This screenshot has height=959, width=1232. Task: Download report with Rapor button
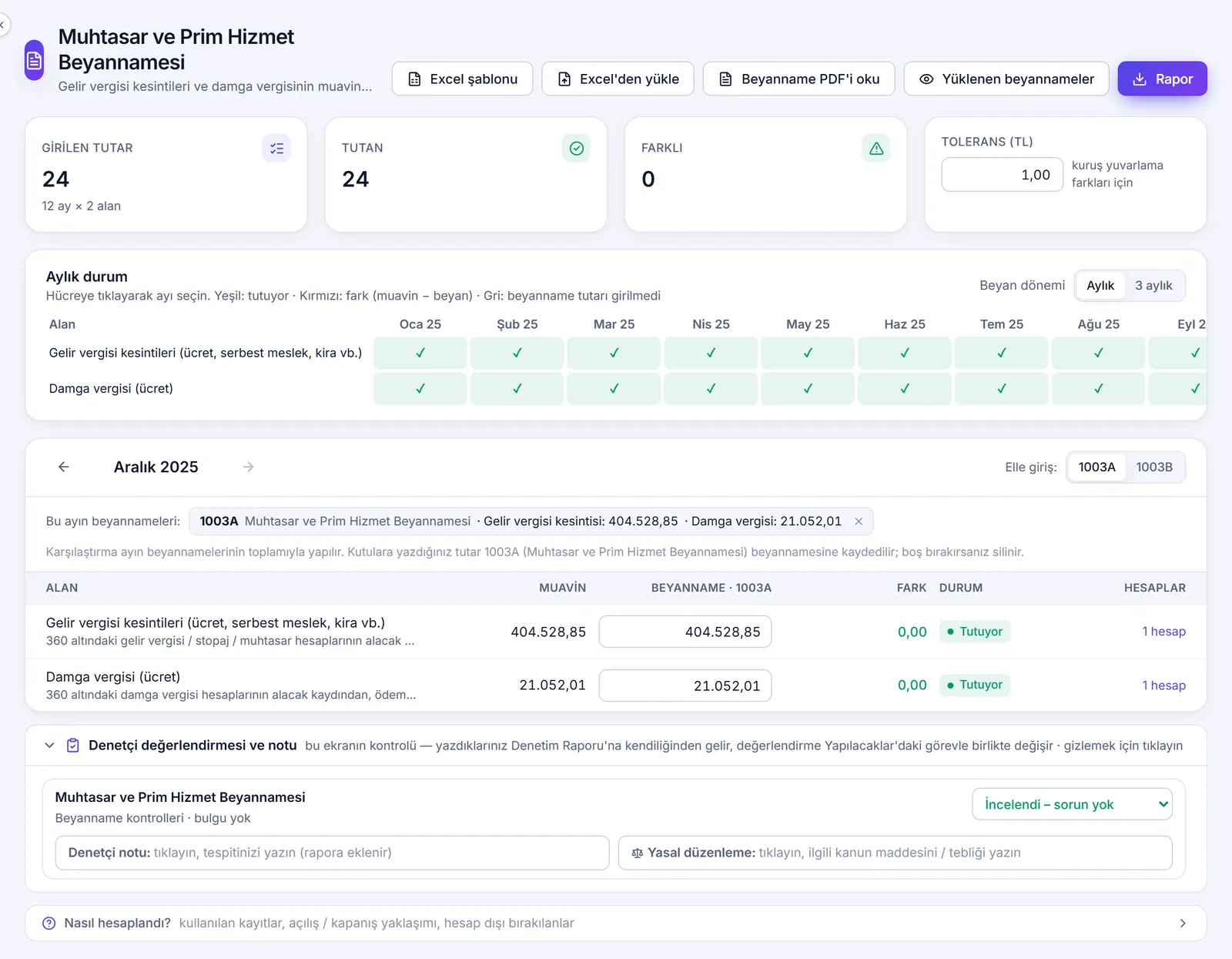[1162, 79]
